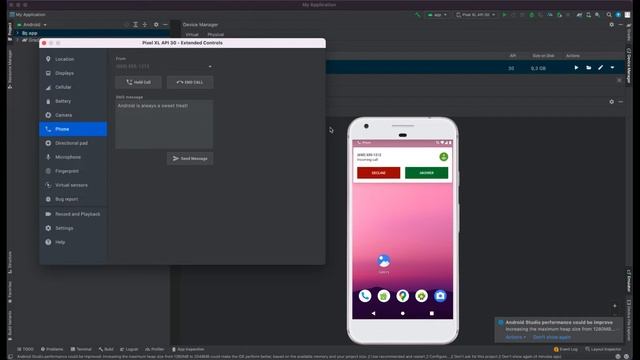This screenshot has height=360, width=640.
Task: Collapse all in the project panel toolbar
Action: 144,24
